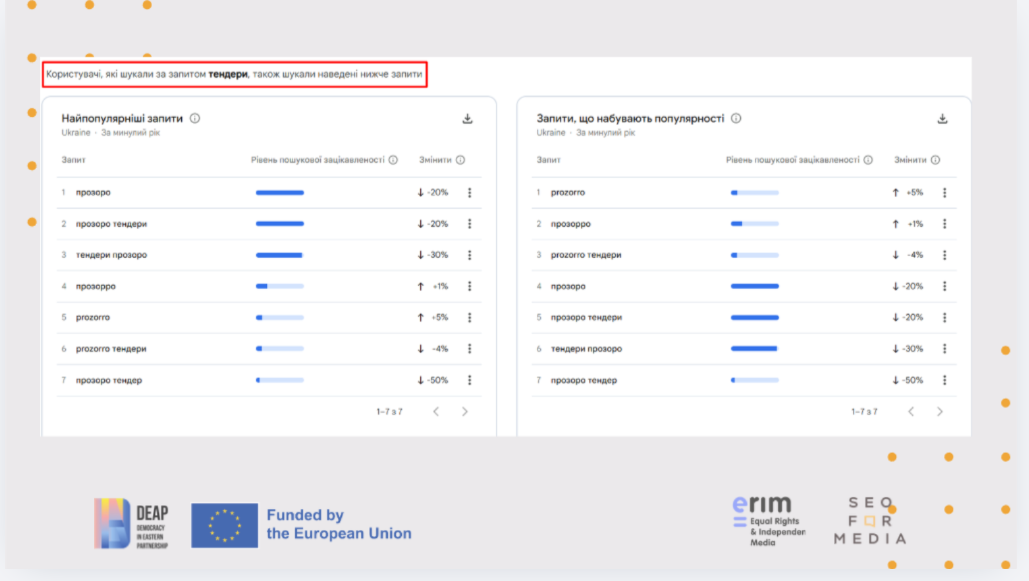Click interest bar for left 'прозорро' row
Screen dimensions: 1029x581
(280, 286)
